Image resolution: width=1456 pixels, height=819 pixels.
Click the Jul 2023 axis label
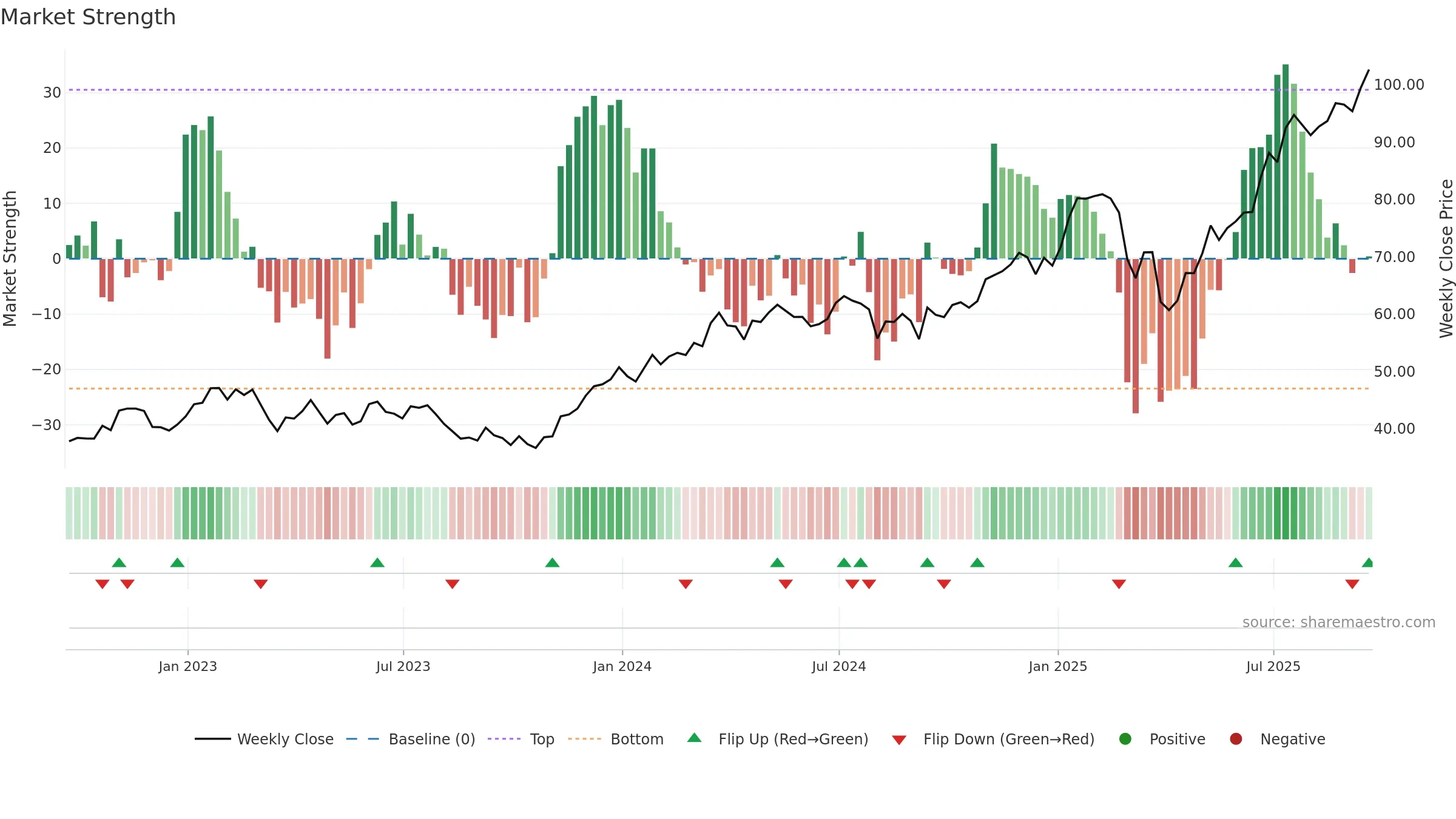click(403, 666)
